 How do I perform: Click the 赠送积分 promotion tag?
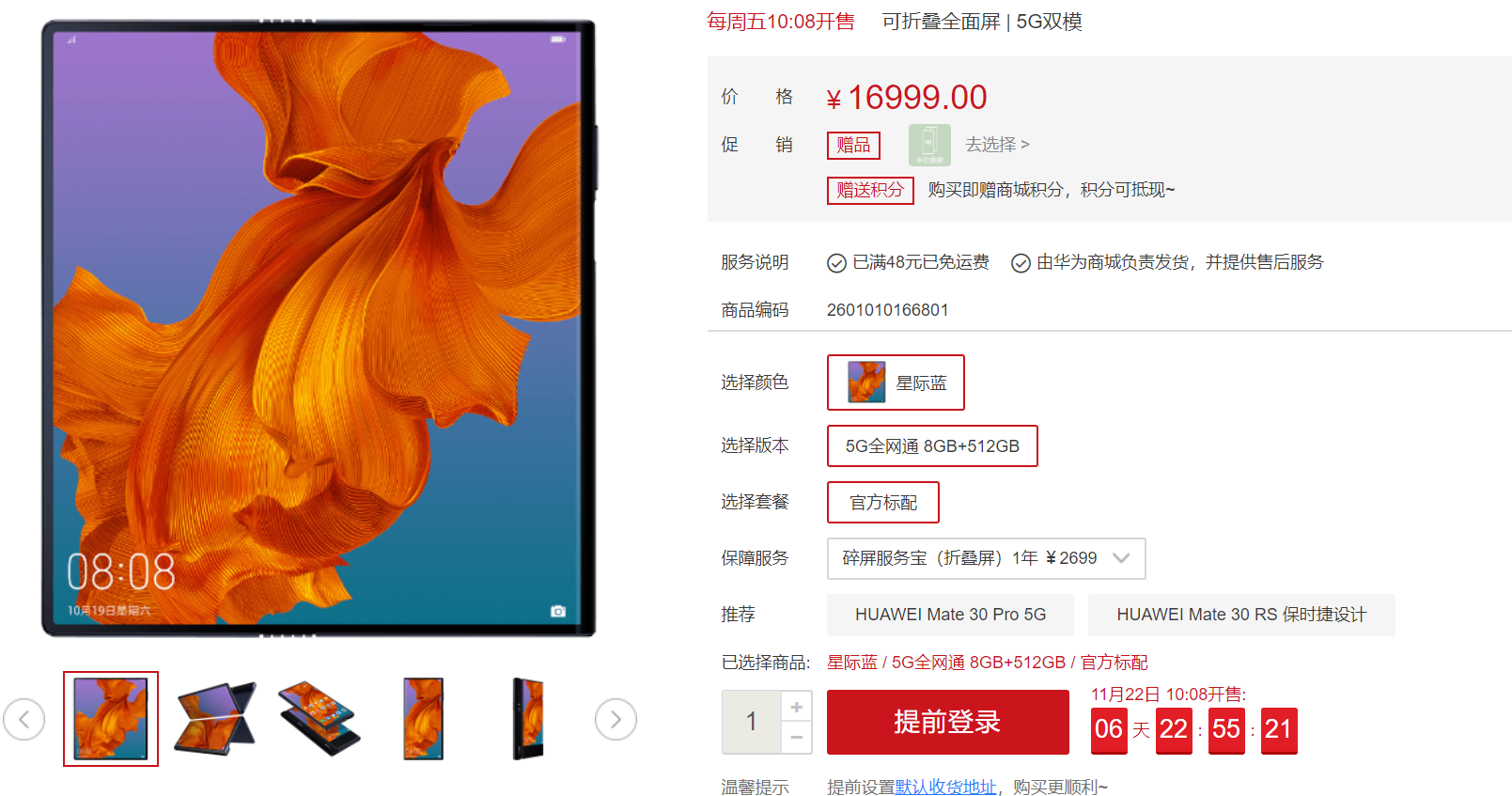tap(870, 190)
